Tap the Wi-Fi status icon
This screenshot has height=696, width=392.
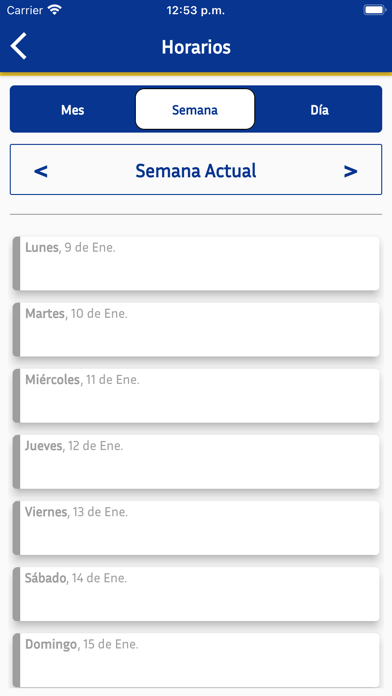[55, 10]
